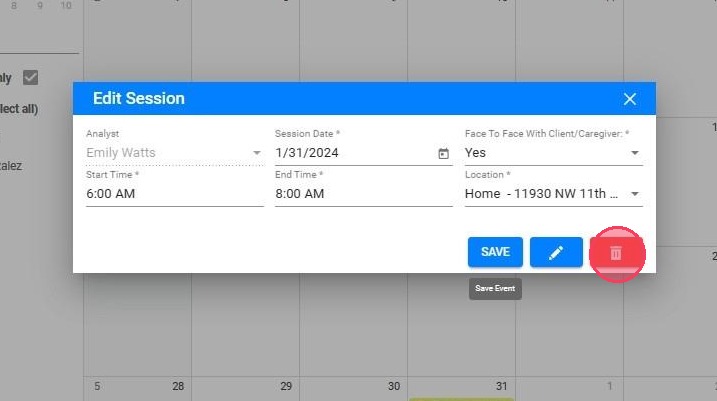Focus the Session Date field
Image resolution: width=717 pixels, height=401 pixels.
354,153
